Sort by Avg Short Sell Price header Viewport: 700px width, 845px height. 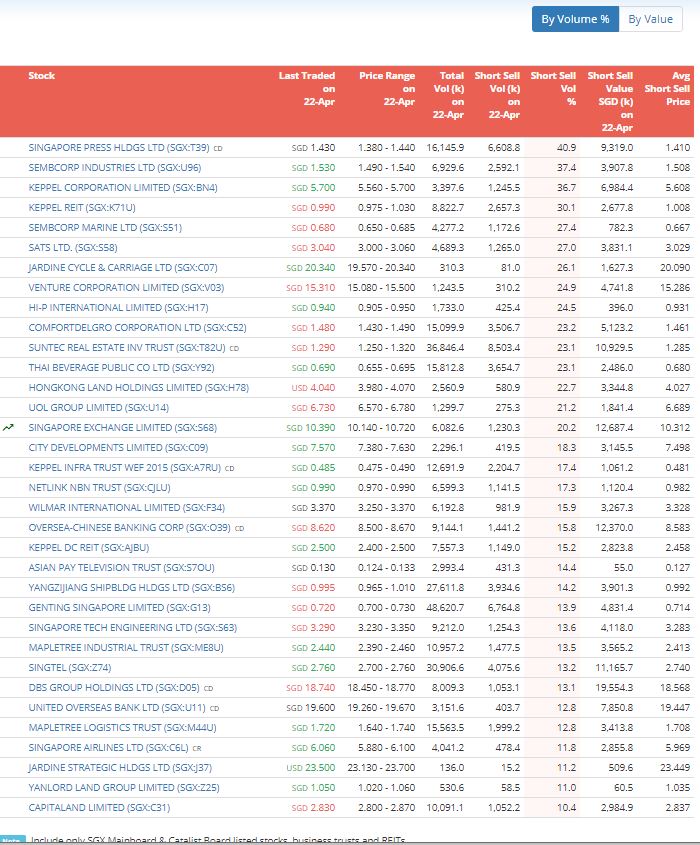[x=667, y=88]
